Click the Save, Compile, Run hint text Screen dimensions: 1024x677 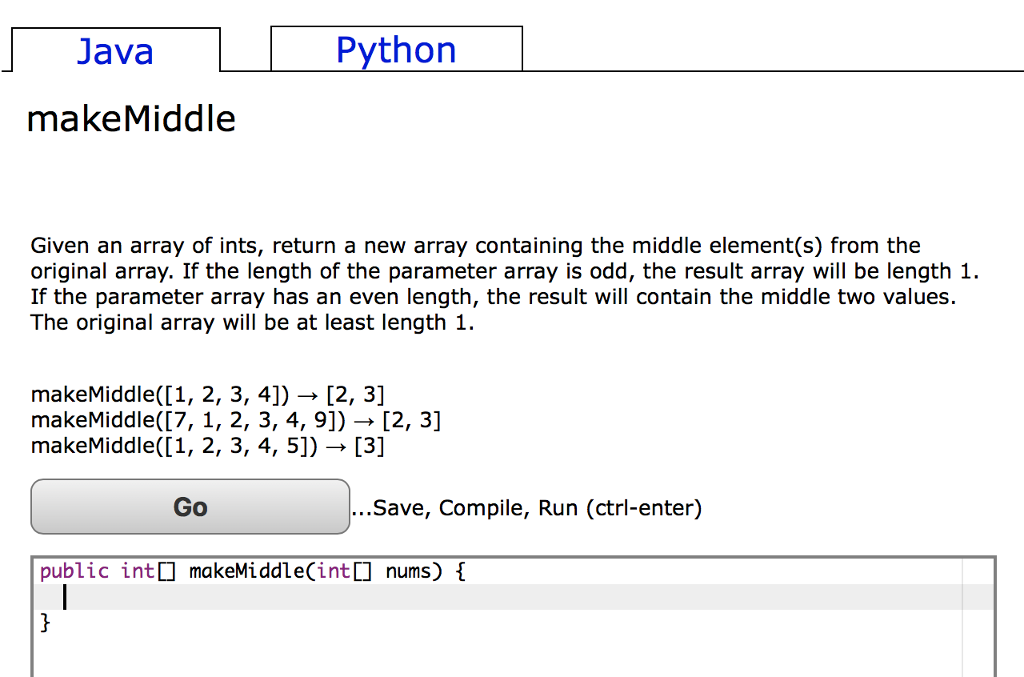527,508
